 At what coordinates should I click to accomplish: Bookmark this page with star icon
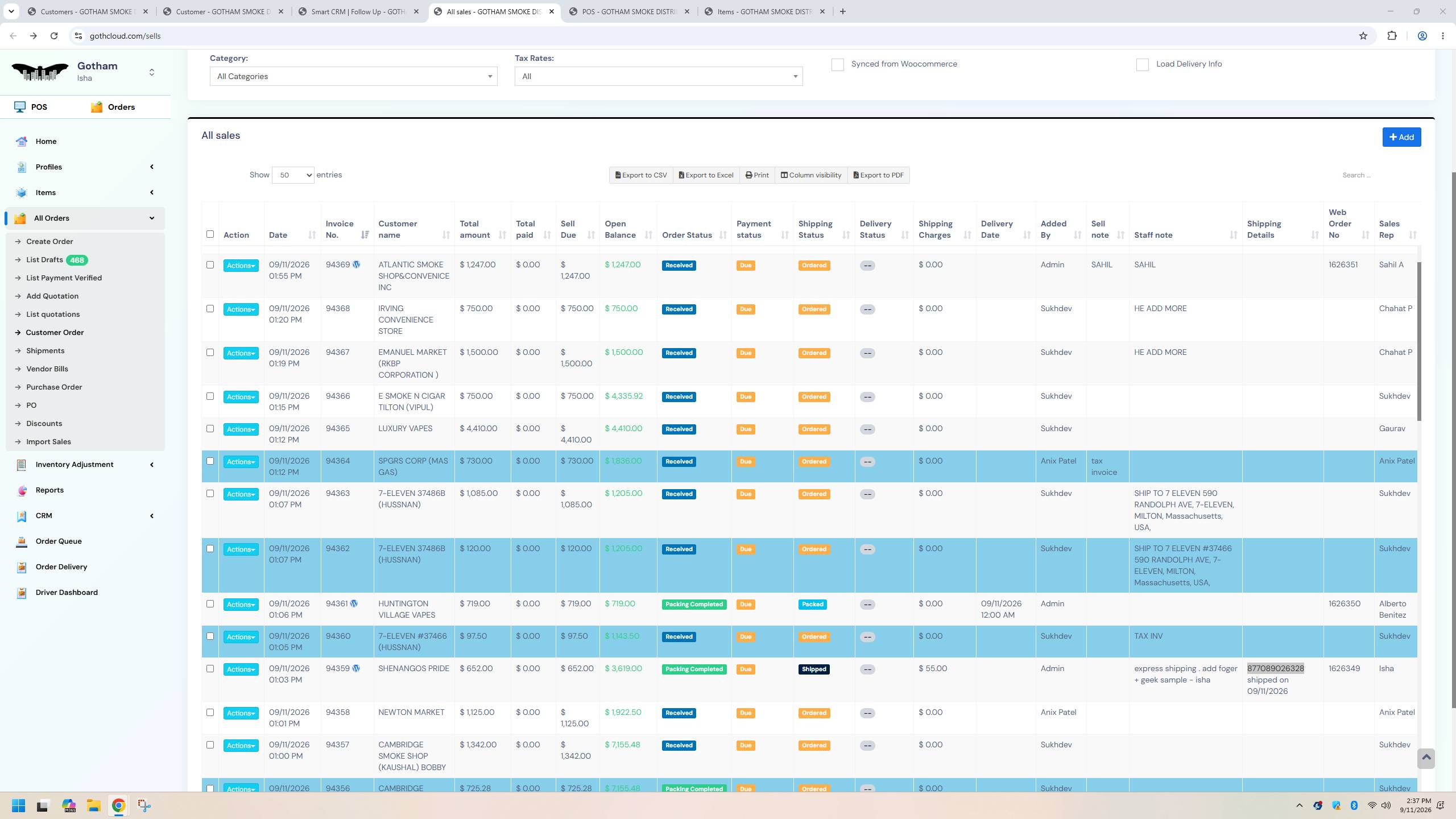pyautogui.click(x=1363, y=36)
